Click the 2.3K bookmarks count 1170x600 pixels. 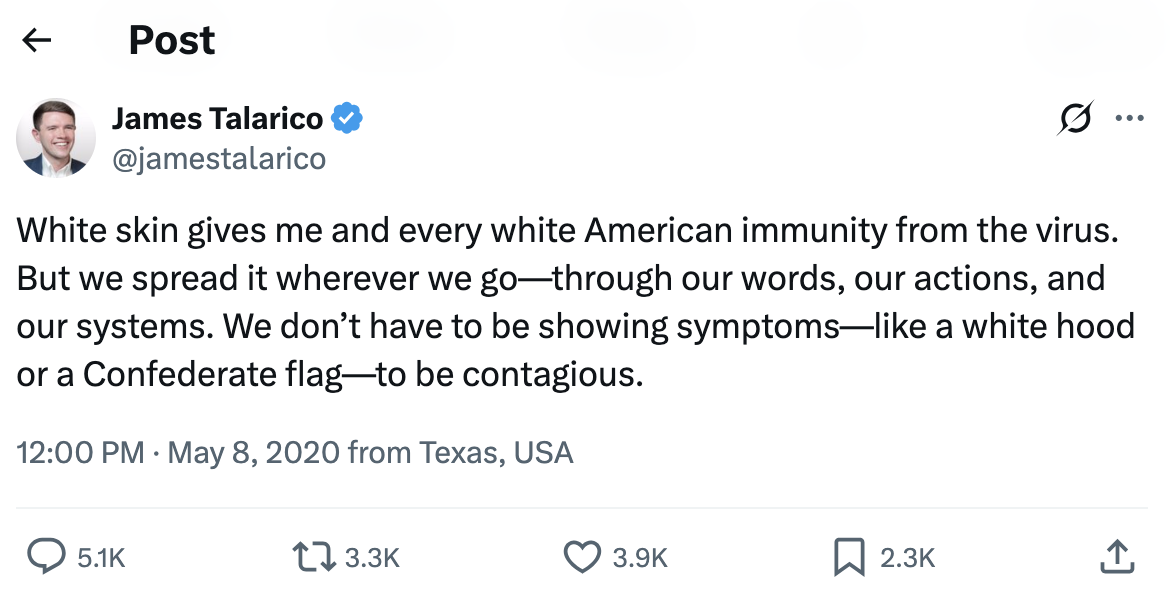[x=907, y=558]
